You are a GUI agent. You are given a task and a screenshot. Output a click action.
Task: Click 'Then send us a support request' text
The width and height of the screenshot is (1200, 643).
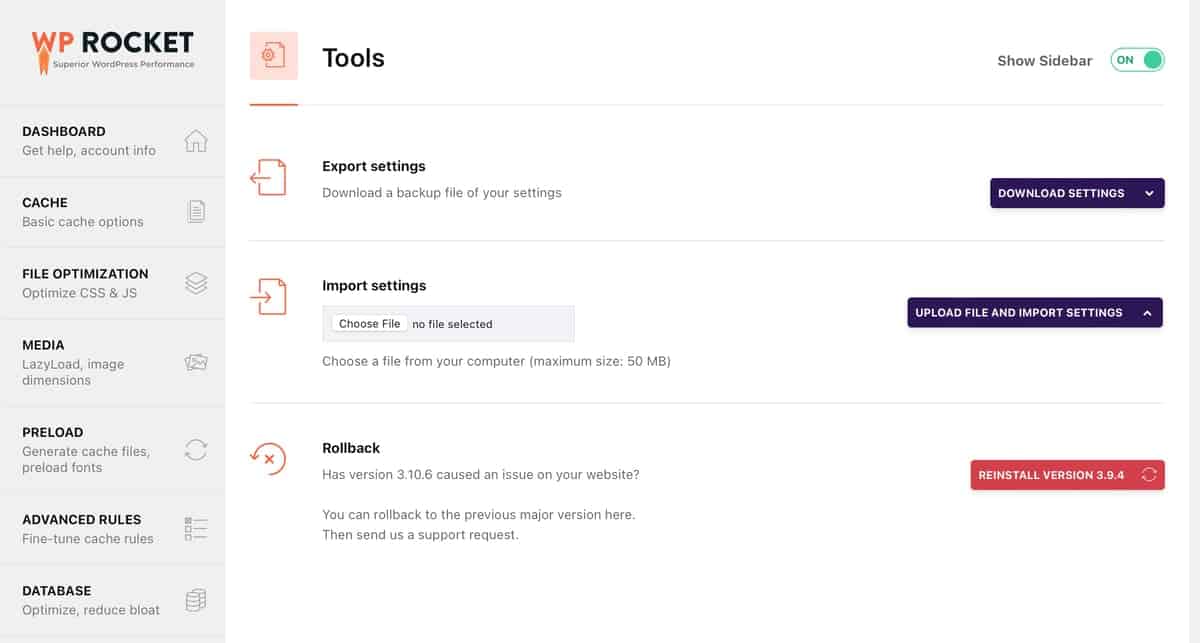click(x=420, y=535)
